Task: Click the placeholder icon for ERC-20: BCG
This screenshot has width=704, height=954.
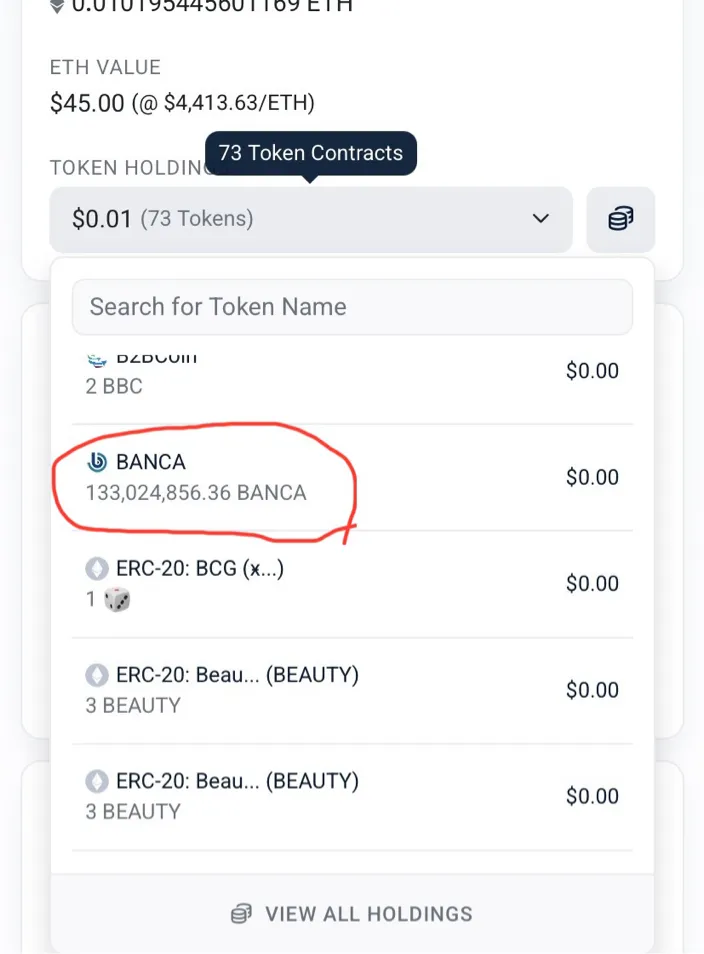Action: click(x=97, y=569)
